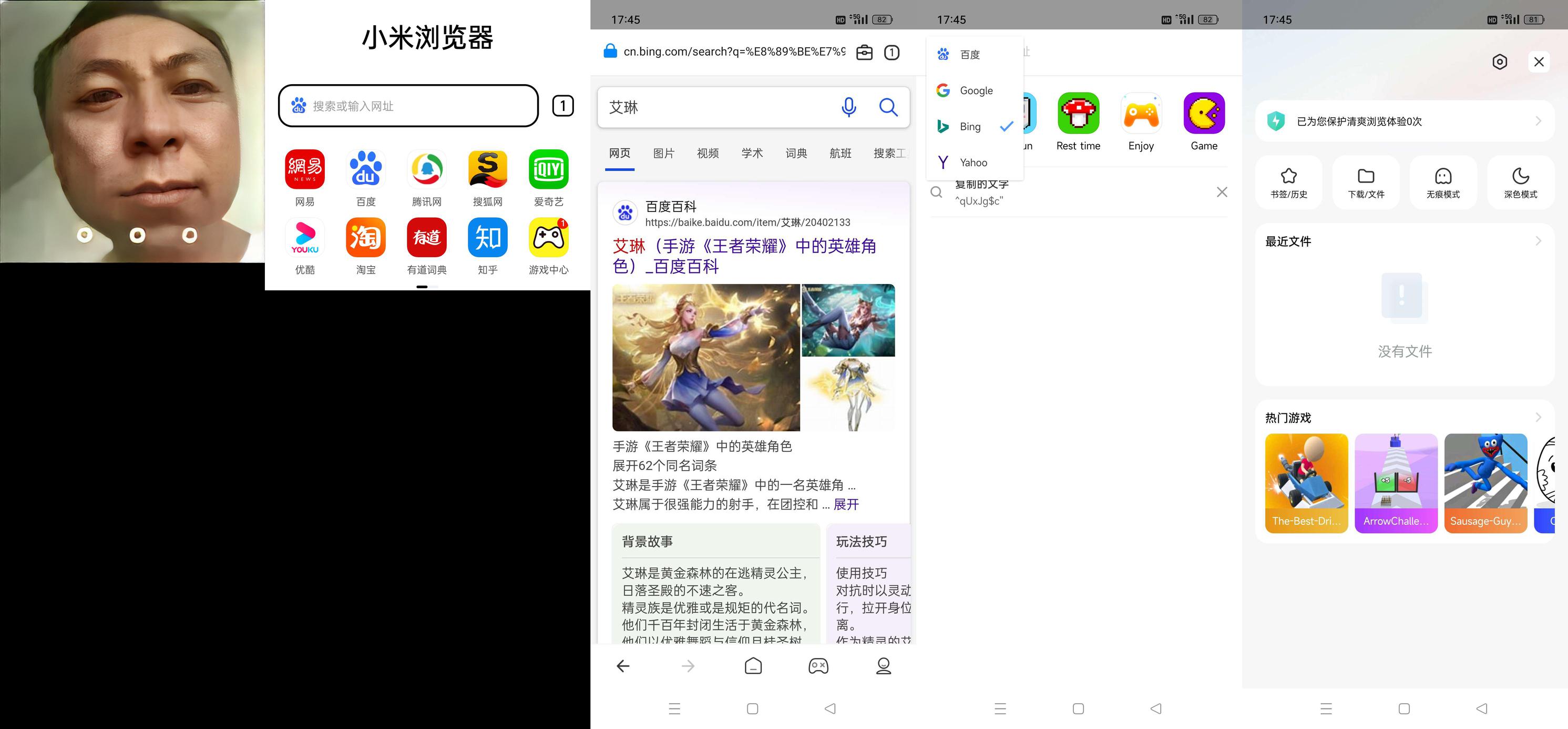Tap the browser forward arrow
This screenshot has width=1568, height=729.
(688, 666)
